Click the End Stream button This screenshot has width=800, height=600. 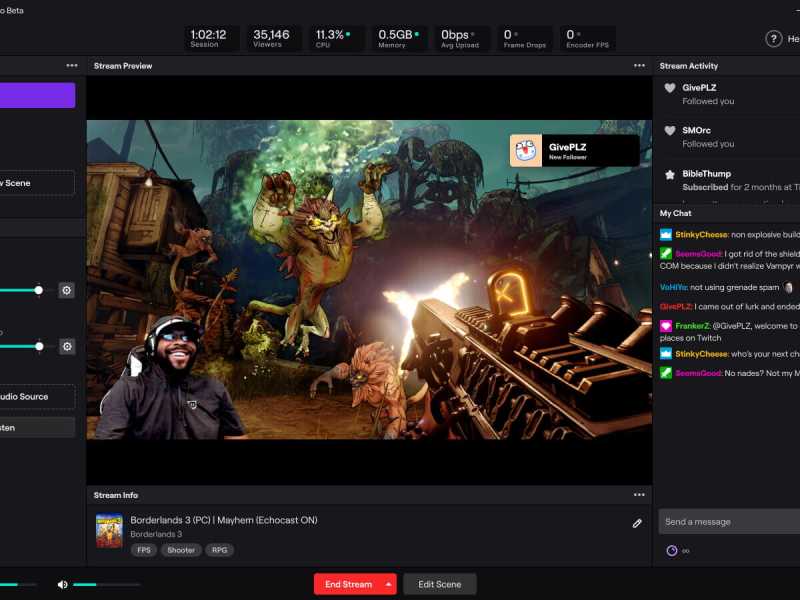(348, 584)
